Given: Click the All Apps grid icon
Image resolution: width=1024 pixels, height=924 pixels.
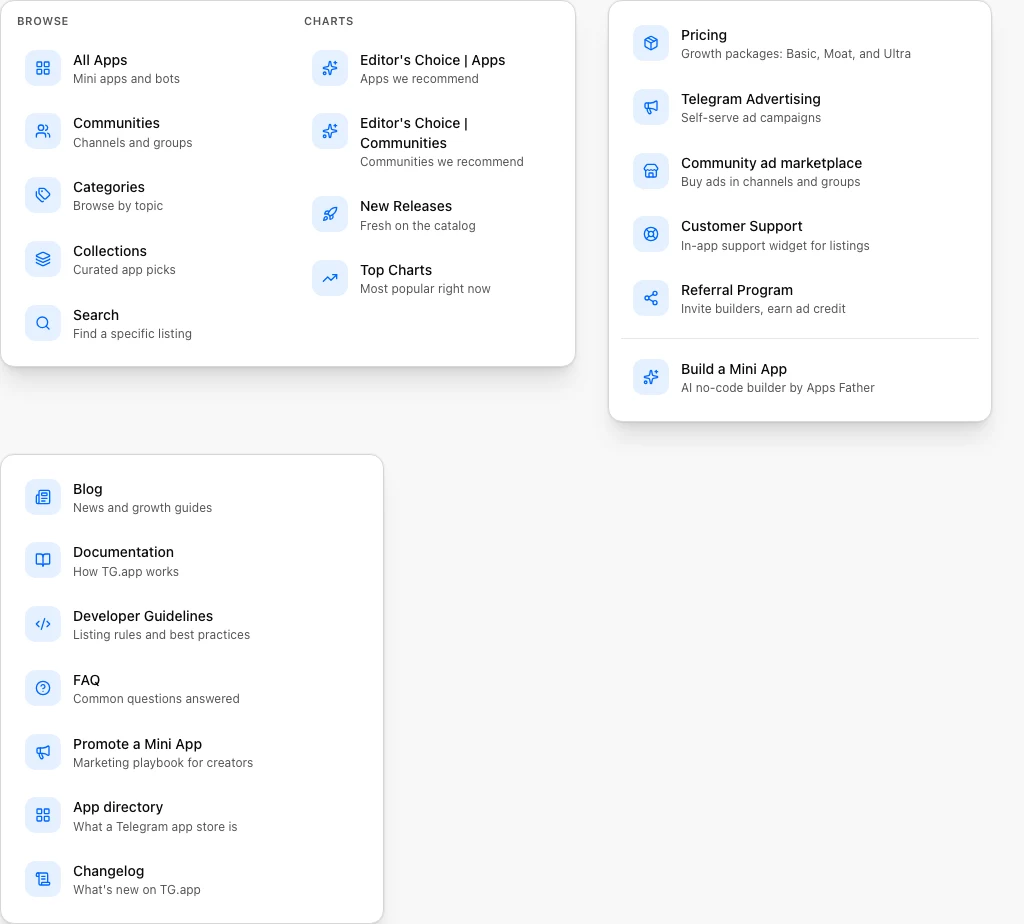Looking at the screenshot, I should pos(43,68).
